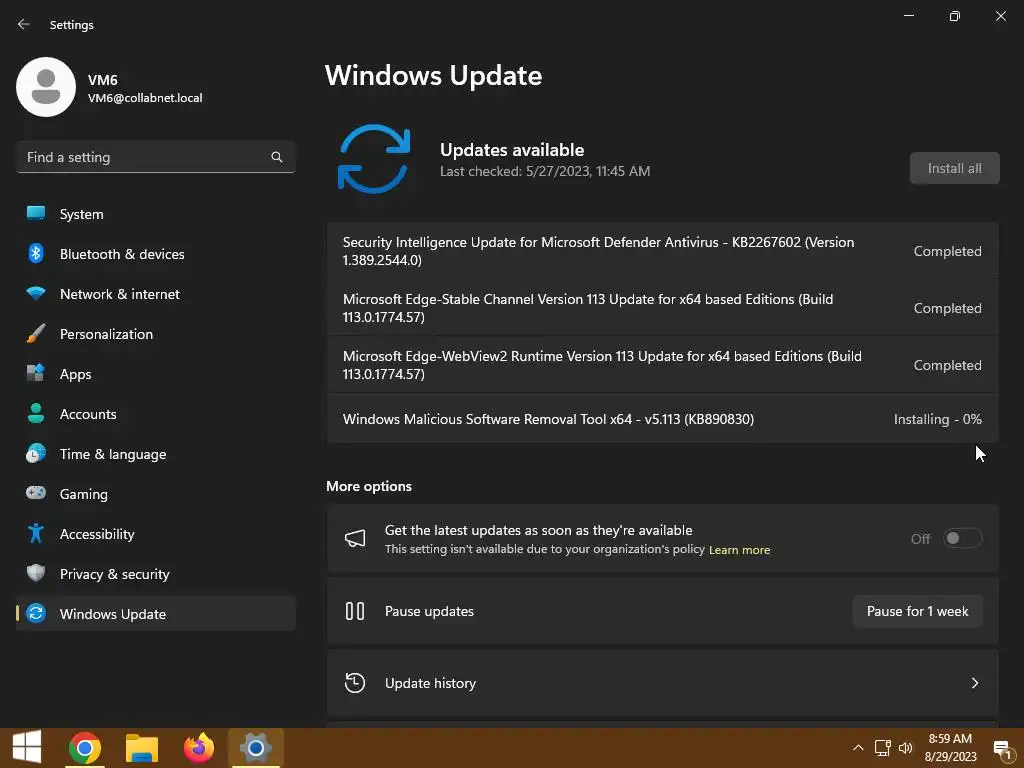Show hidden tray icons caret

pos(858,748)
